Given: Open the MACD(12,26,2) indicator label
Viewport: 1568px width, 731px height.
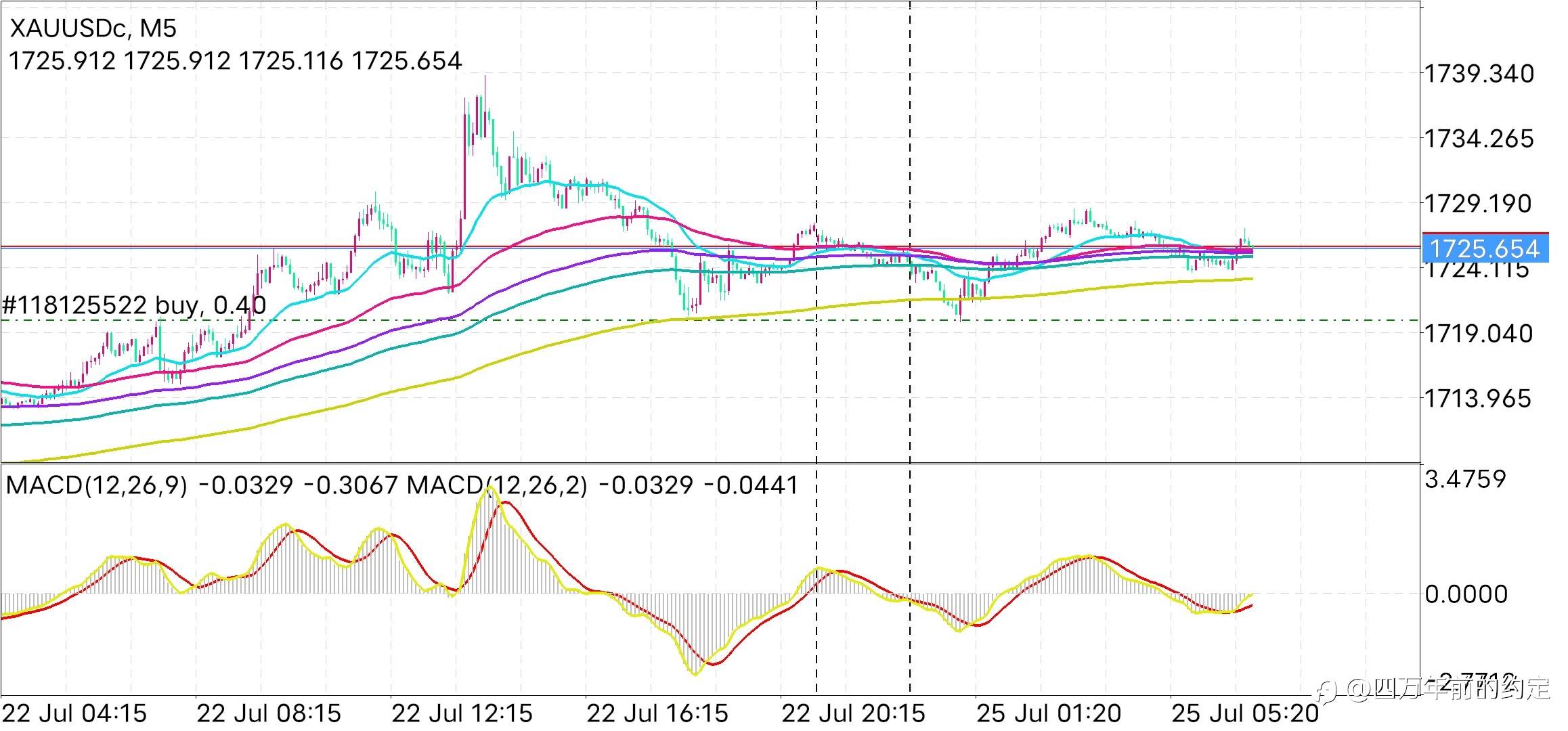Looking at the screenshot, I should [x=496, y=485].
